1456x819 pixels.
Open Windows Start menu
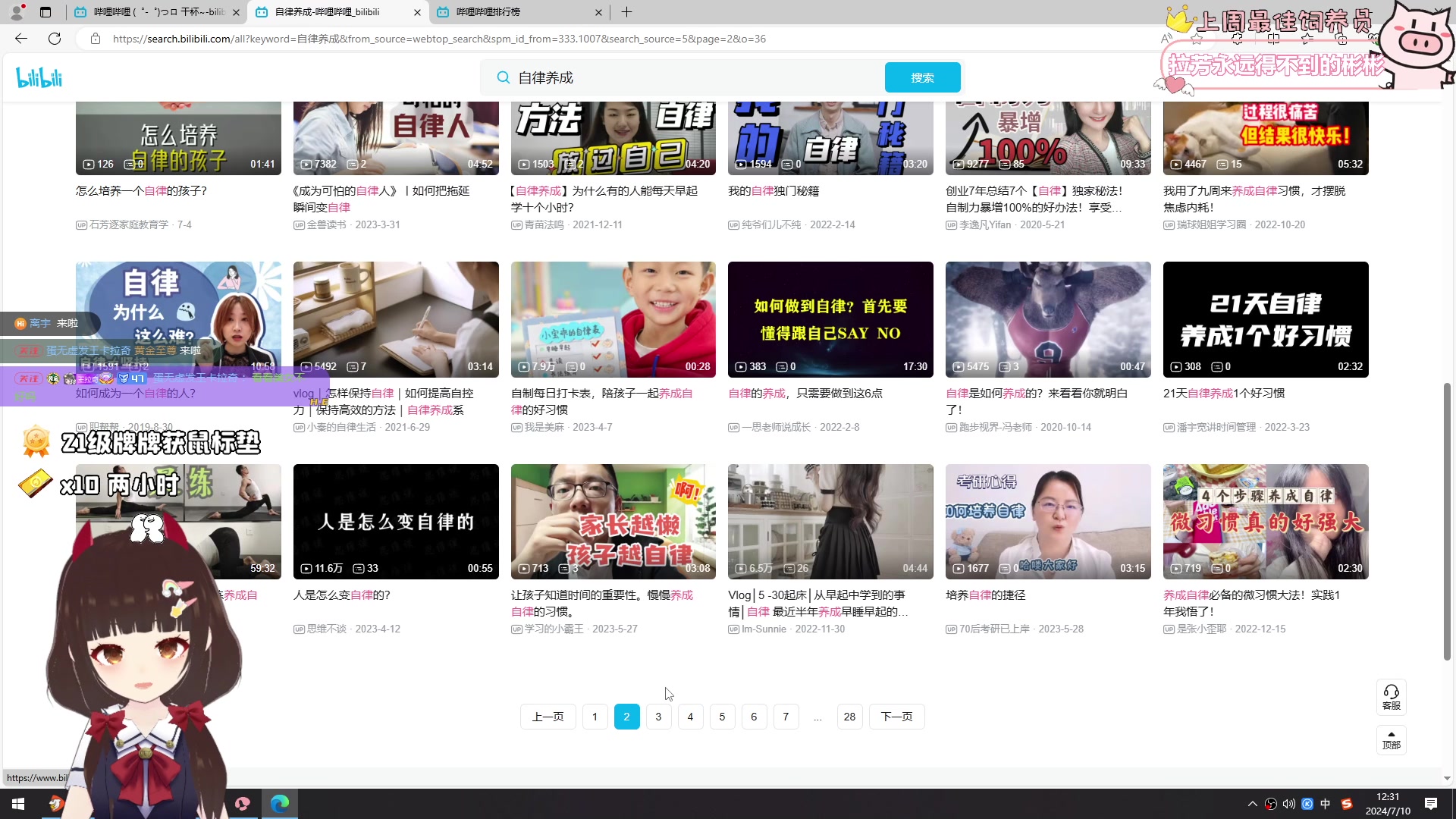(18, 804)
